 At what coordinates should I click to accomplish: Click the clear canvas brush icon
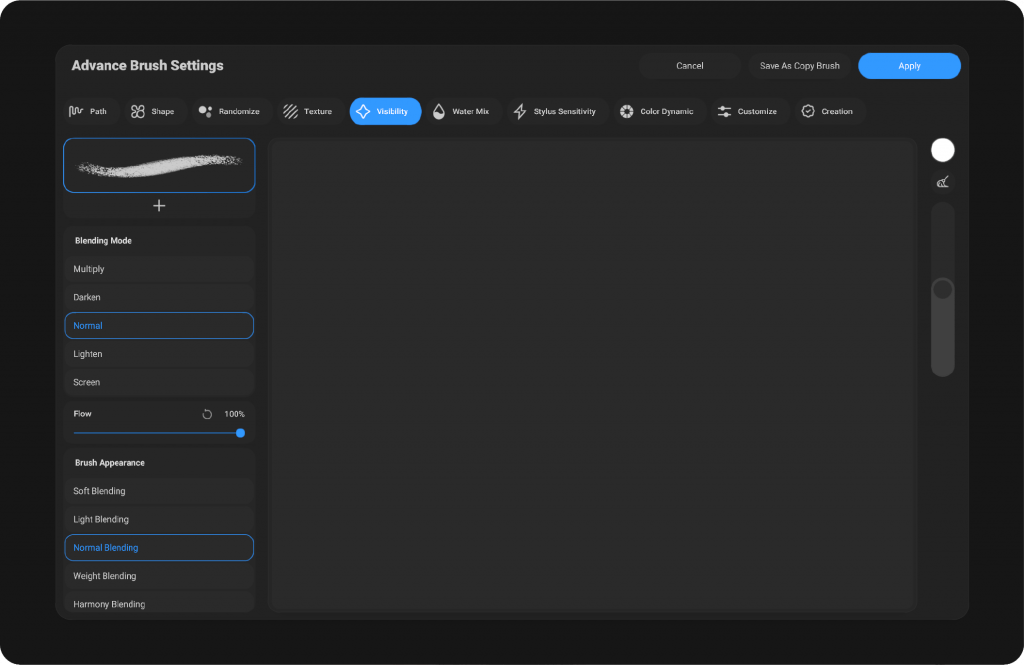tap(942, 182)
